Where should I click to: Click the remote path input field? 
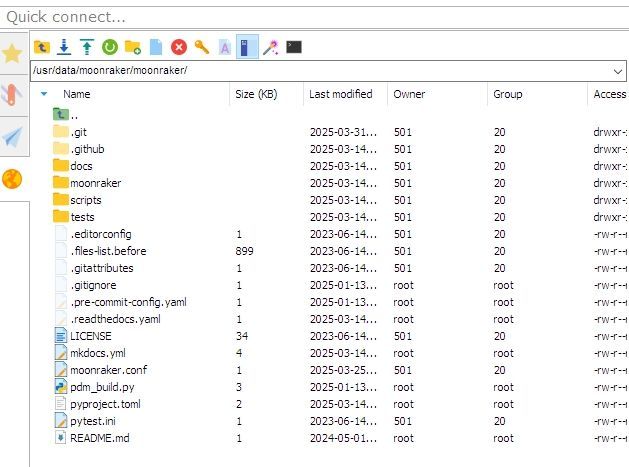point(321,71)
